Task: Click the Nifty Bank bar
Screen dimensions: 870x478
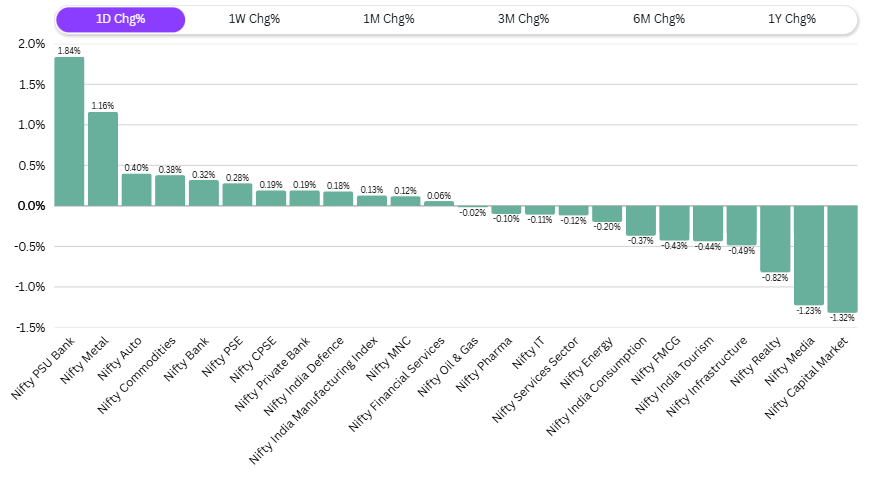Action: (204, 193)
